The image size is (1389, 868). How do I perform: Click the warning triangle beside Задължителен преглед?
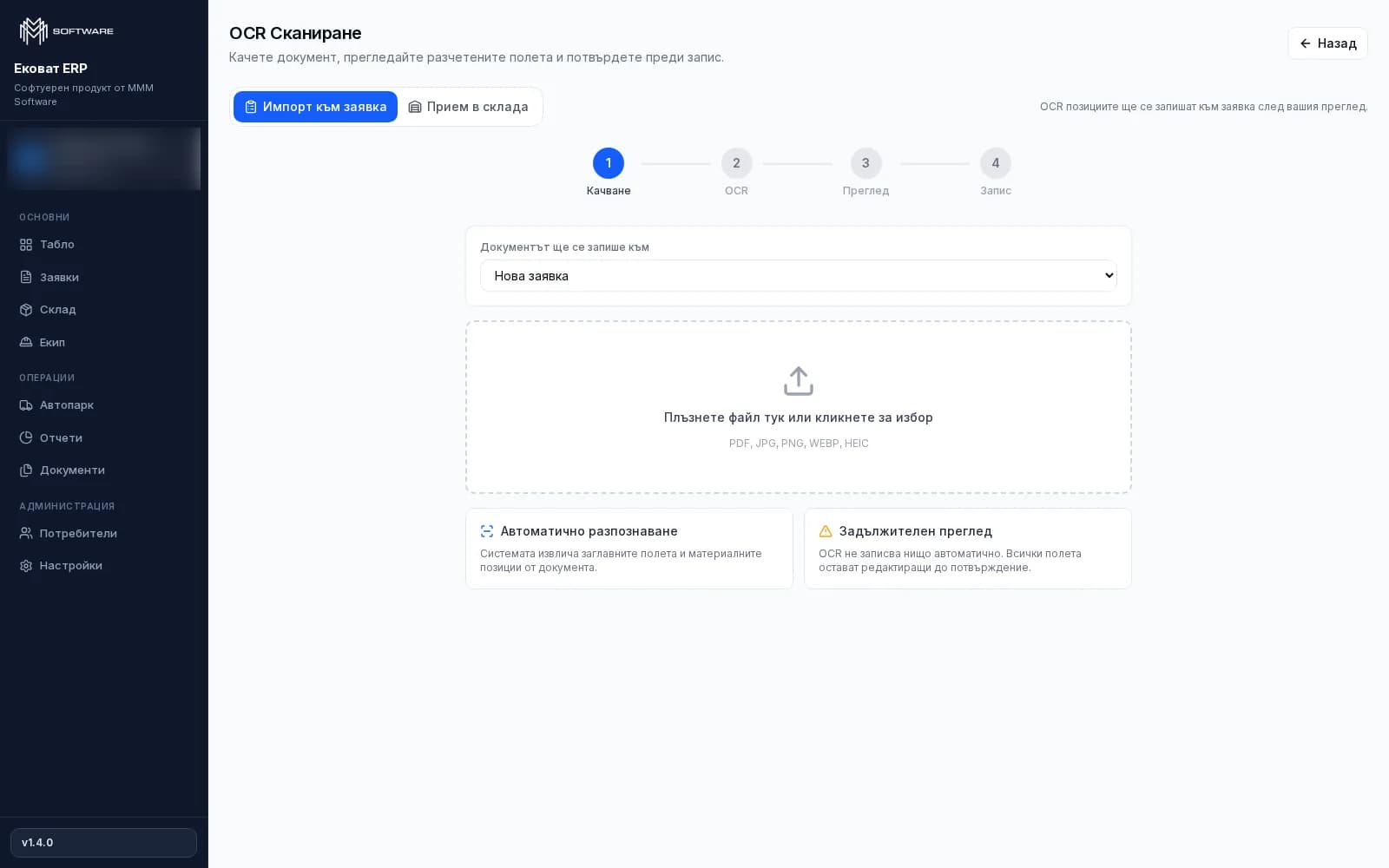tap(826, 531)
